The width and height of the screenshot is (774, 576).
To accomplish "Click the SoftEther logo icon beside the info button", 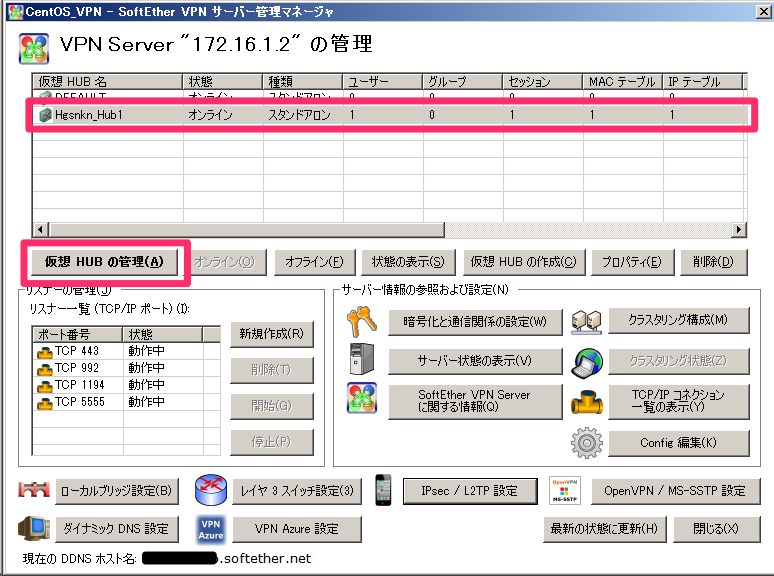I will (x=362, y=398).
